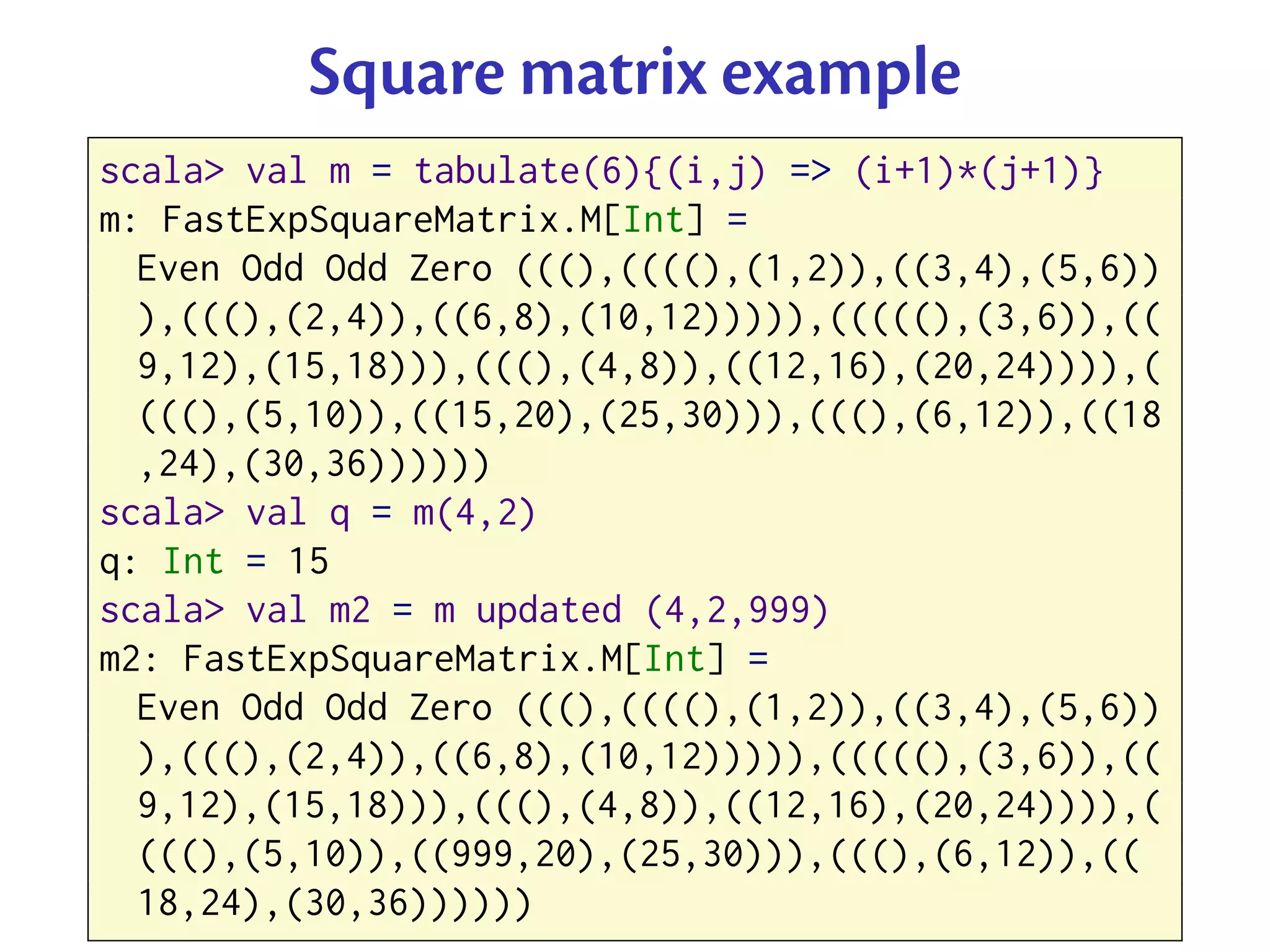Click 'm2: FastExpSquareMatrix.M' result type text
The image size is (1270, 952).
coord(361,659)
